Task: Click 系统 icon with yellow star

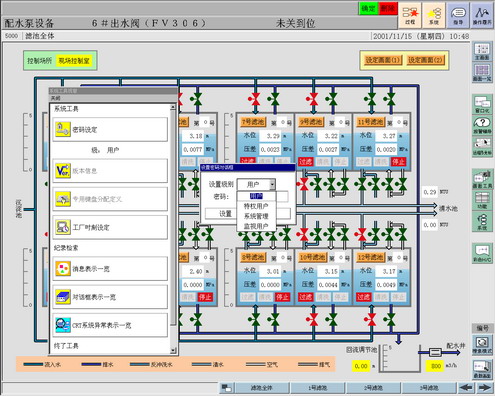Action: (x=434, y=15)
